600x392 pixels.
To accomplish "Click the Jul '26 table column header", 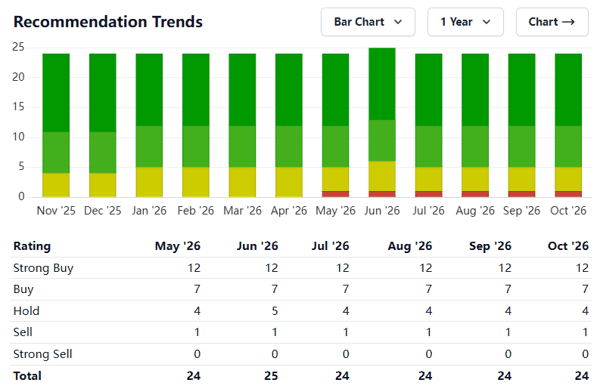I will pyautogui.click(x=330, y=246).
